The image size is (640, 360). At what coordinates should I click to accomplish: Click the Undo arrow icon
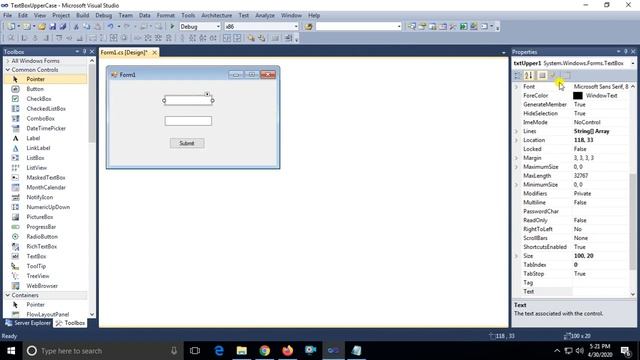[110, 27]
